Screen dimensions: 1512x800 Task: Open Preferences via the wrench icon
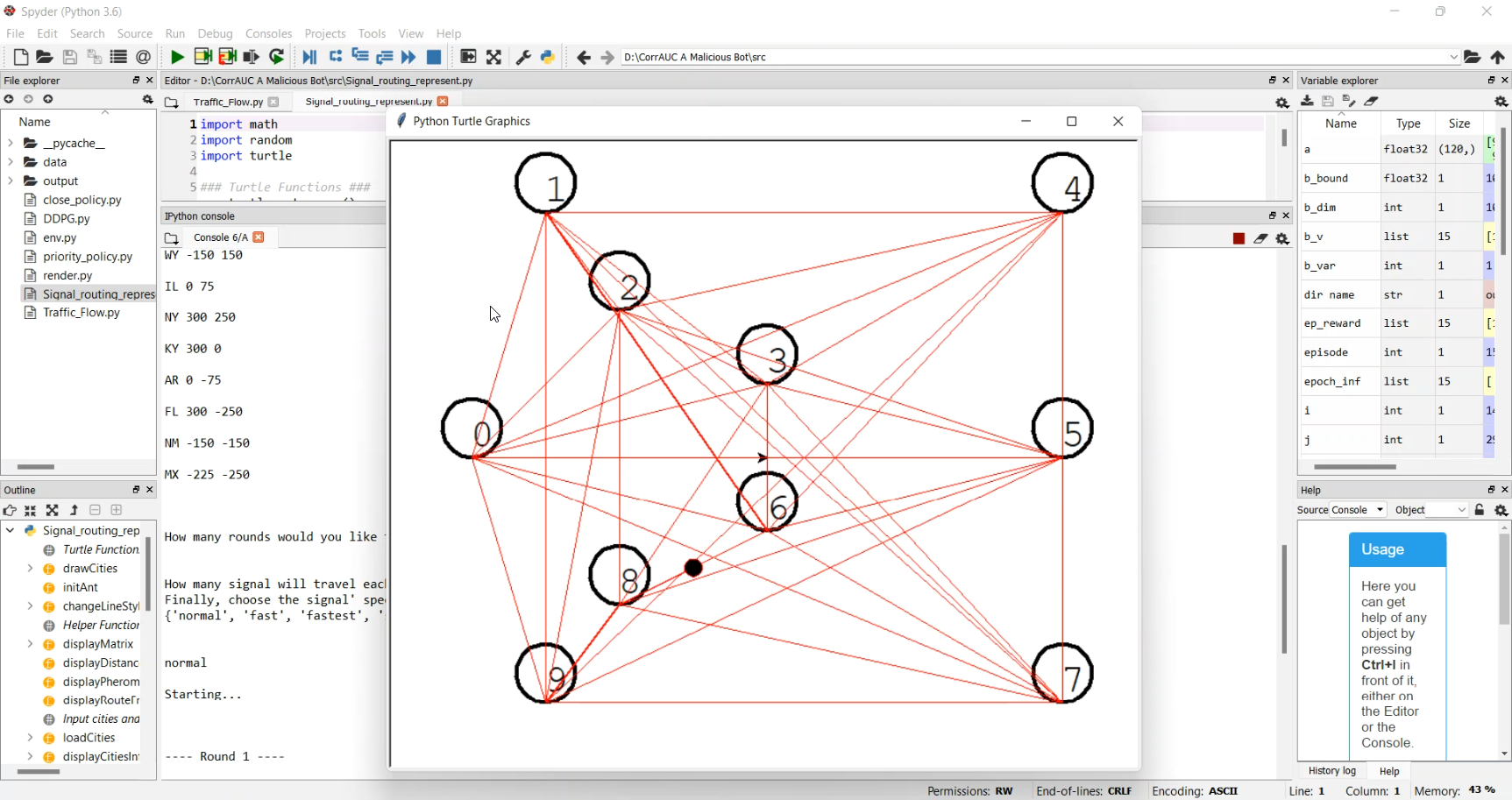pyautogui.click(x=523, y=57)
